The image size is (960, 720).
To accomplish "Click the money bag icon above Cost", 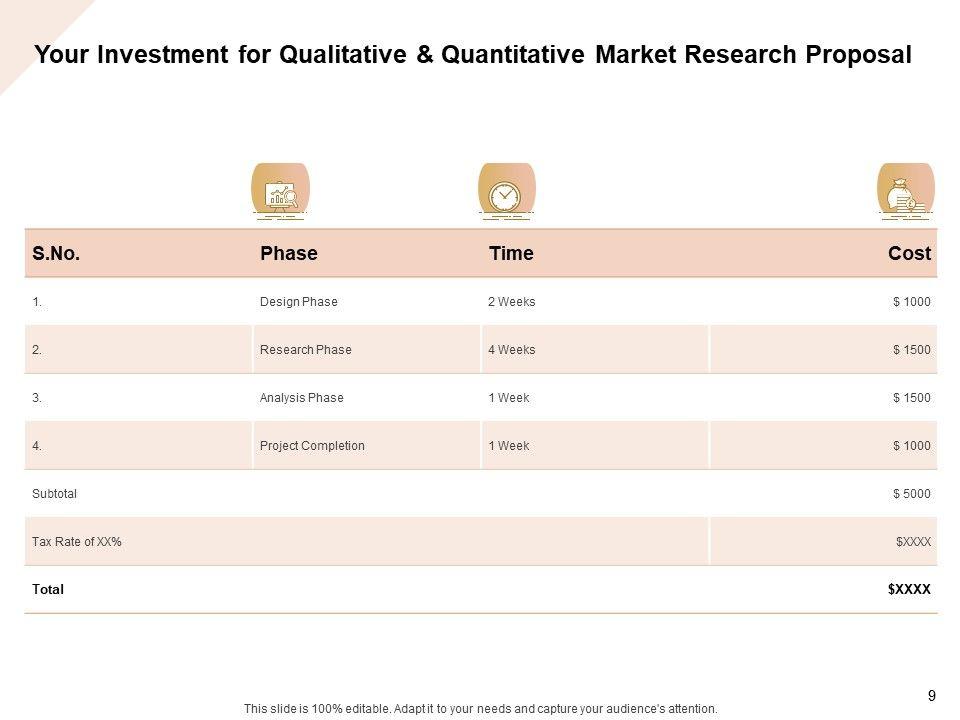I will coord(905,190).
